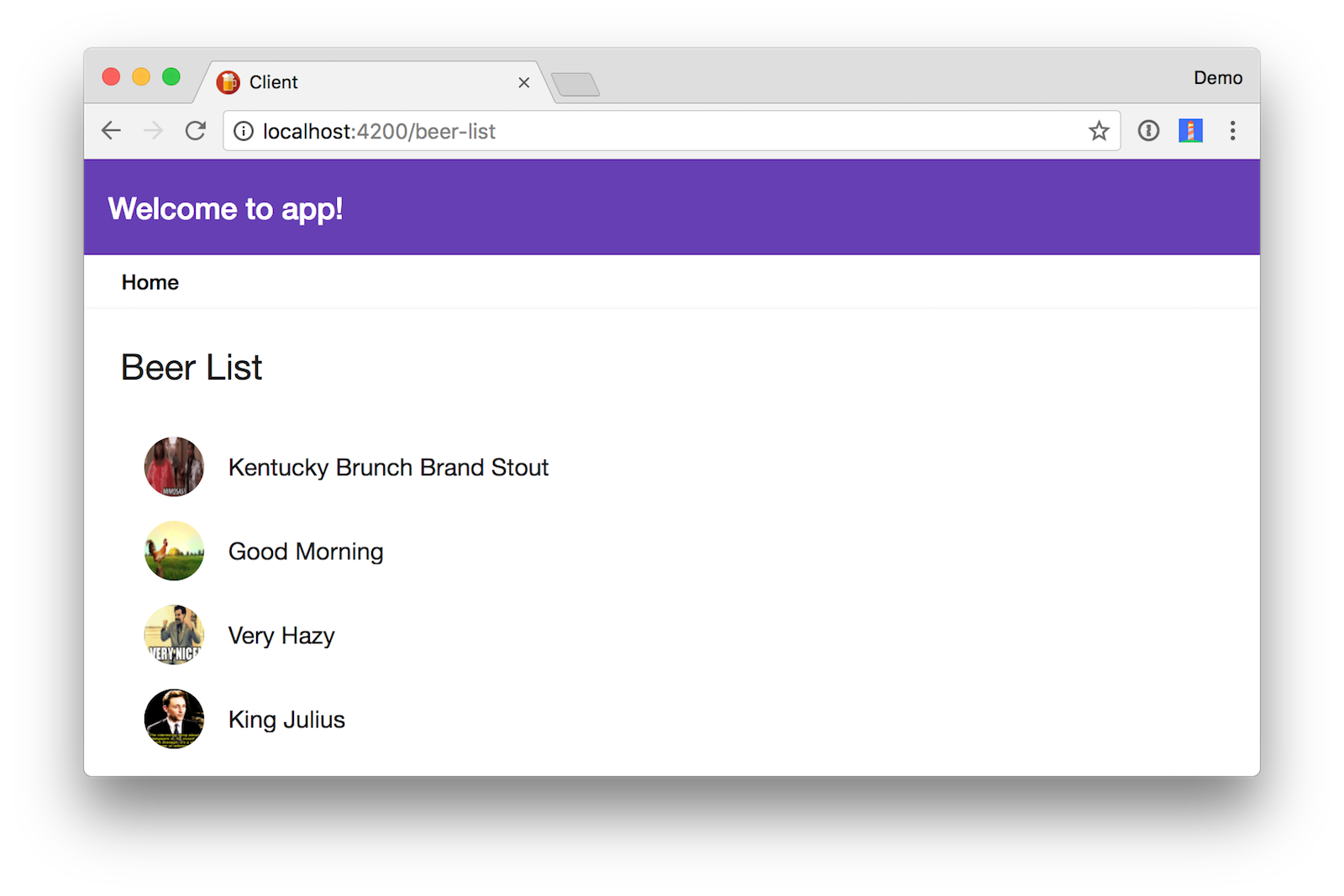Image resolution: width=1344 pixels, height=896 pixels.
Task: Reload the beer-list page
Action: coord(196,131)
